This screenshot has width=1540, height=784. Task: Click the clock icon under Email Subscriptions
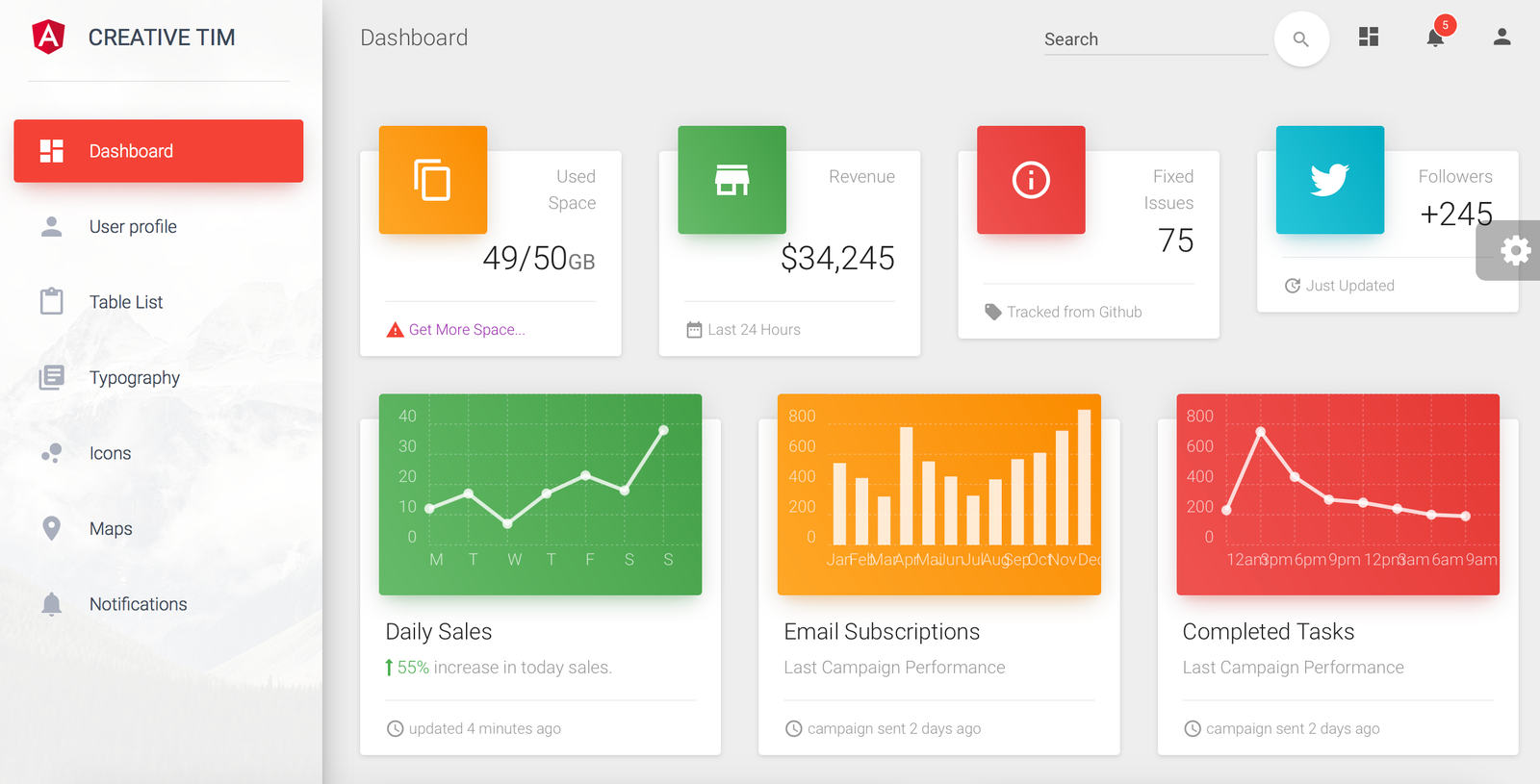[793, 728]
